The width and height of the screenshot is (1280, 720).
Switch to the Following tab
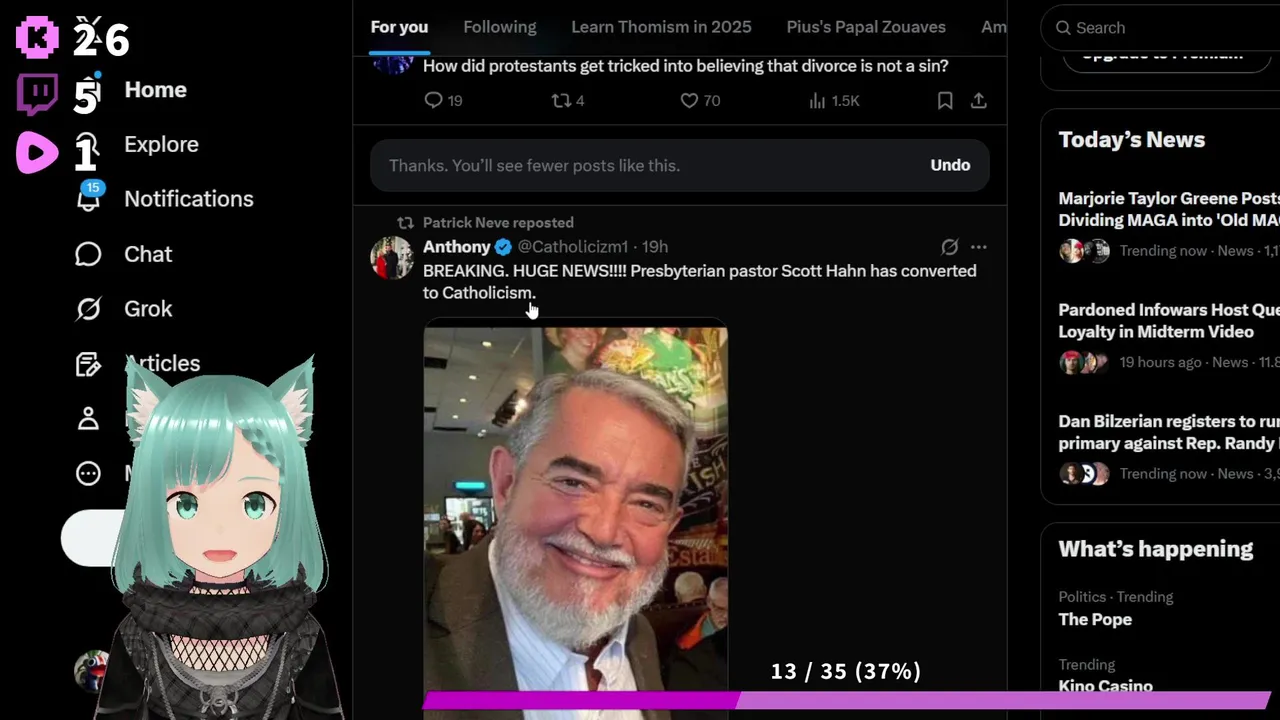tap(500, 27)
